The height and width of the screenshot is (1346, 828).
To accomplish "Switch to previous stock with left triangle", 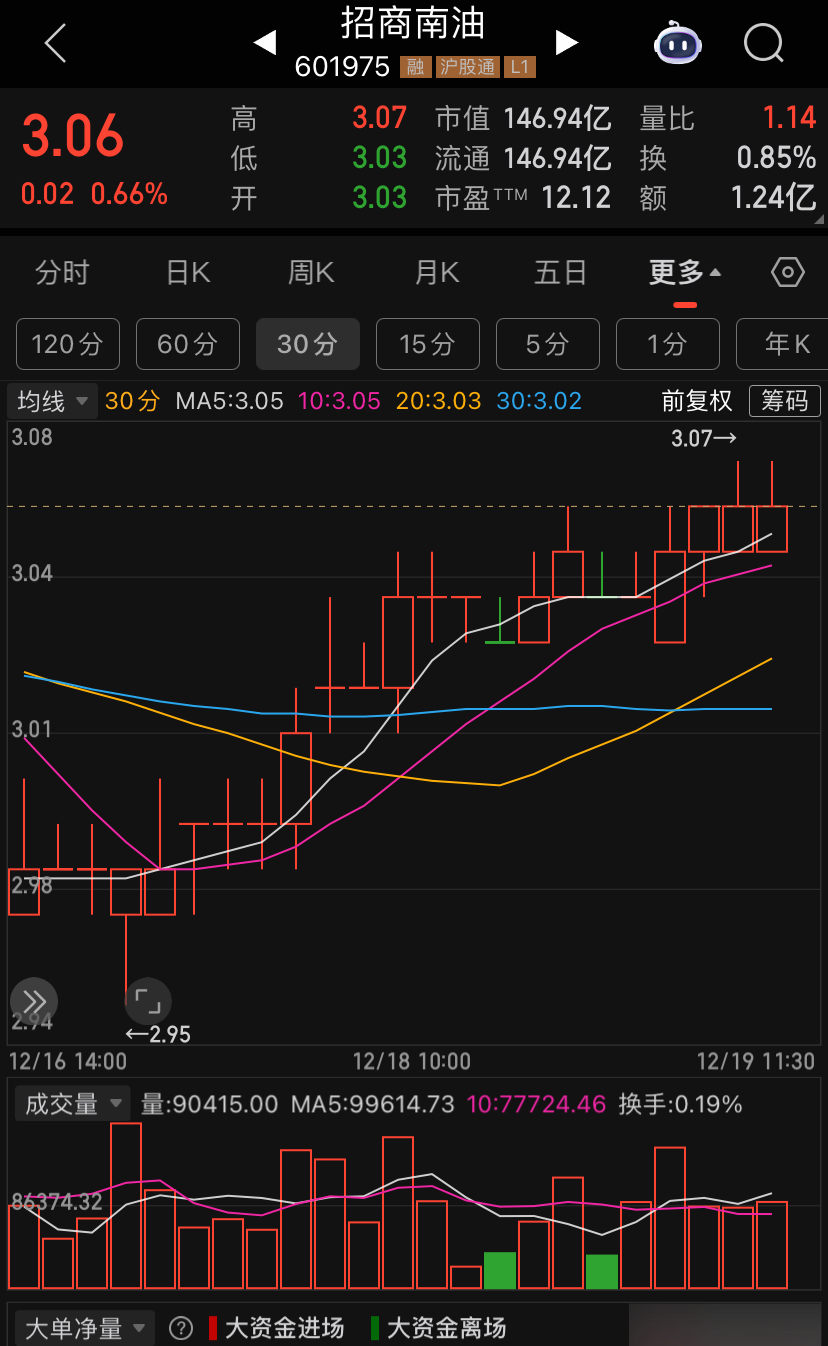I will click(x=265, y=42).
